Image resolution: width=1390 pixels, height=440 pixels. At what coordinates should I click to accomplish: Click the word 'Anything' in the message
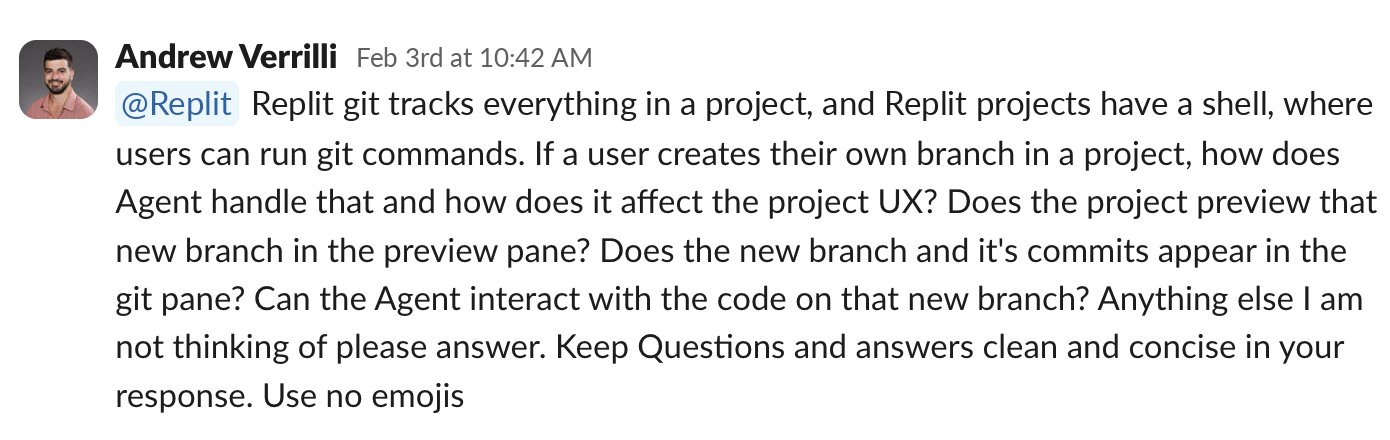click(1148, 299)
